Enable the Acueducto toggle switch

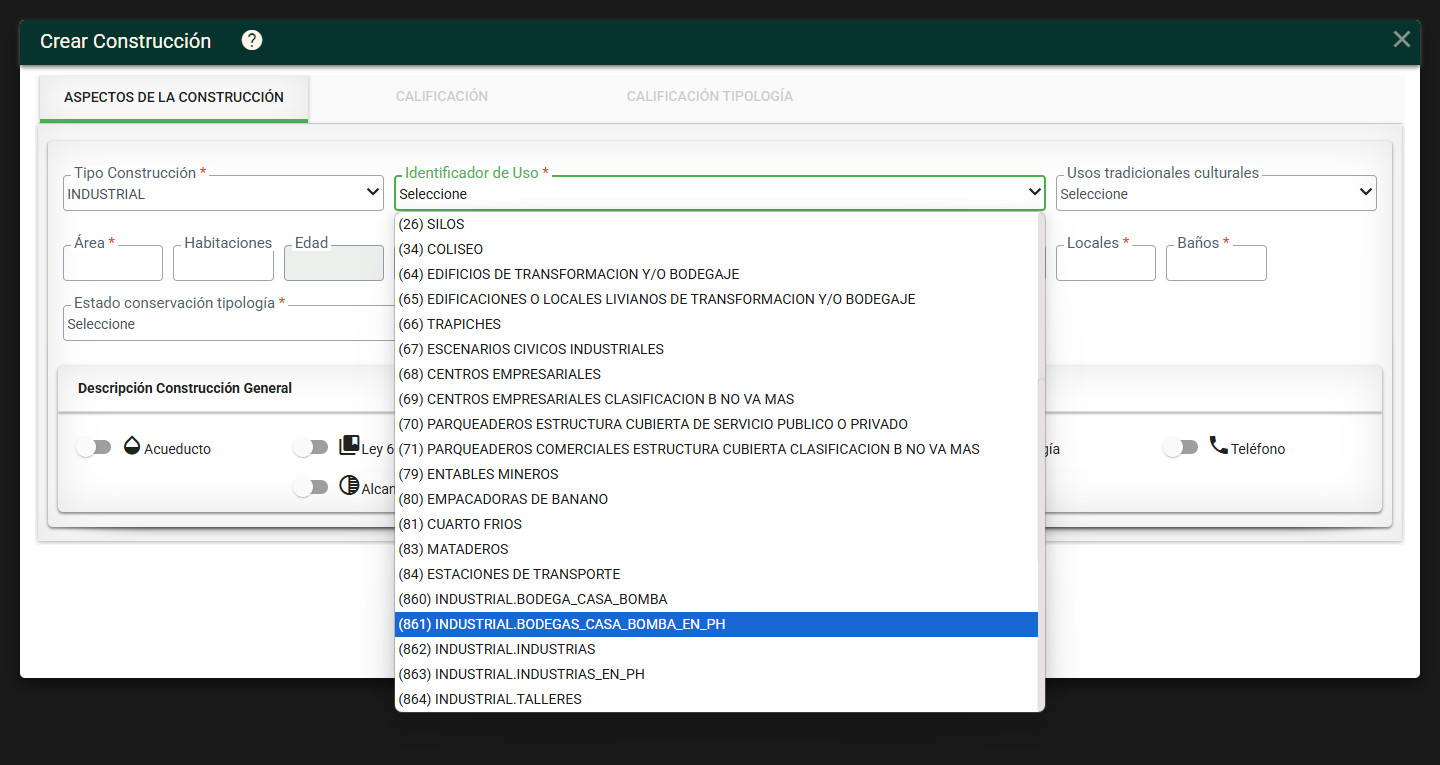(93, 448)
